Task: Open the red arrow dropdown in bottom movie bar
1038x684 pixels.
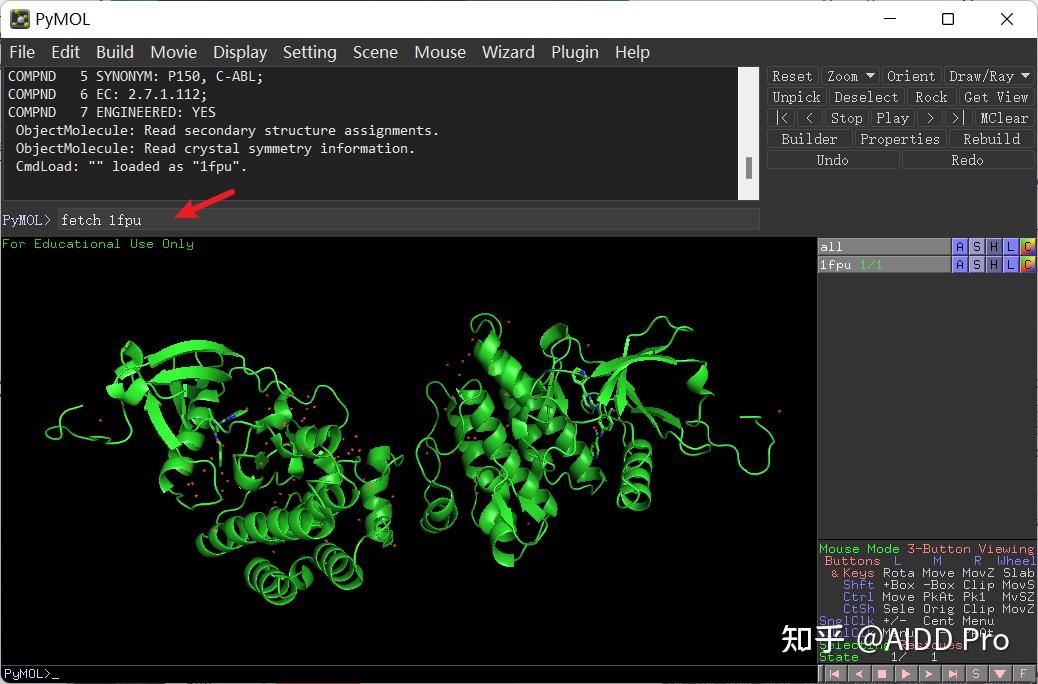Action: (x=1000, y=674)
